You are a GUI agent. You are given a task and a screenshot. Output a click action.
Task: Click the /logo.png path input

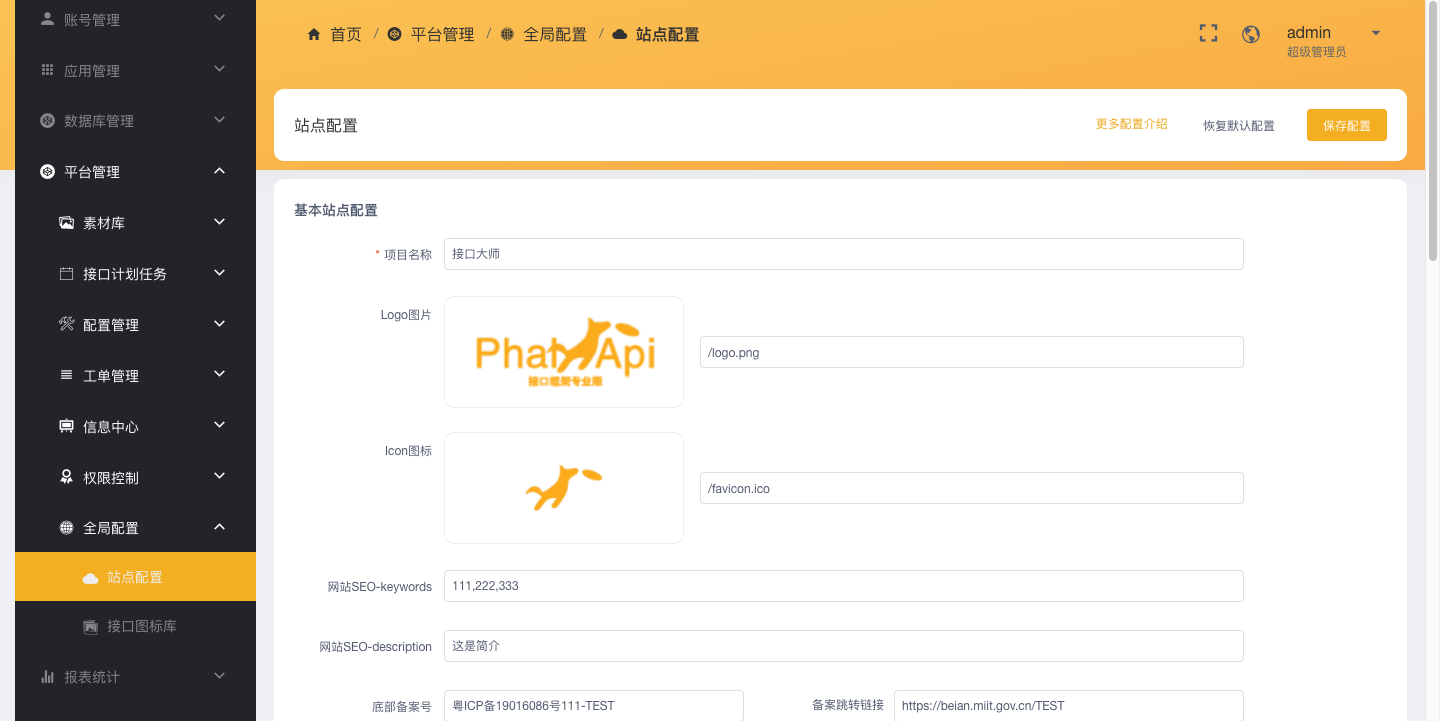click(972, 352)
